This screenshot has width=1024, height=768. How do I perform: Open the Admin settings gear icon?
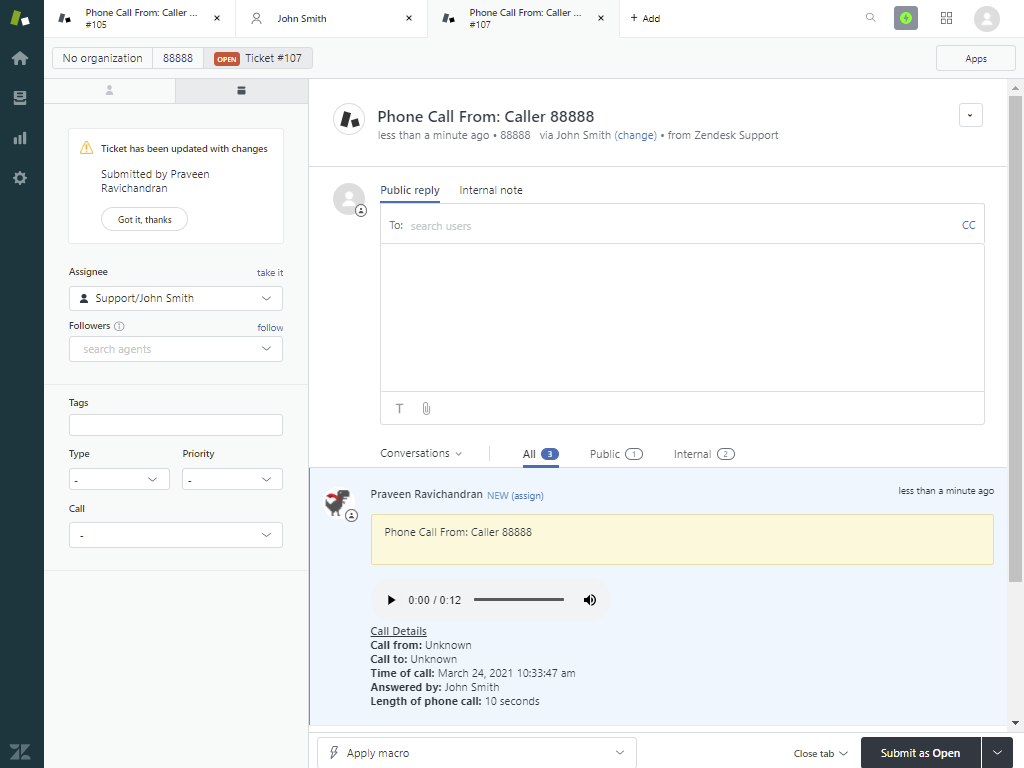point(20,178)
